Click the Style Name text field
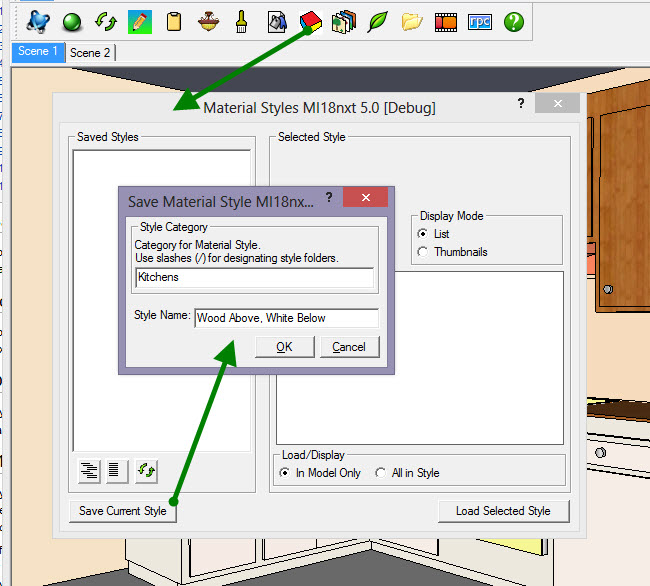Image resolution: width=650 pixels, height=586 pixels. click(x=286, y=318)
